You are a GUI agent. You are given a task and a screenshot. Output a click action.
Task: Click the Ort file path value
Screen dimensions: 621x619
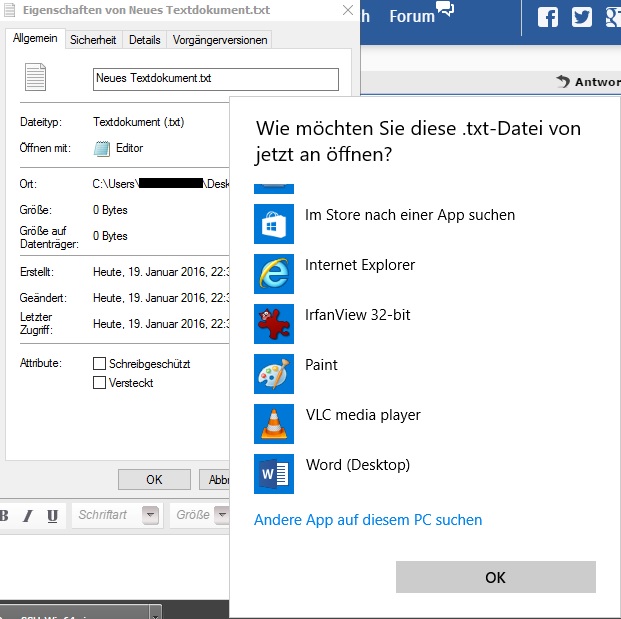coord(161,184)
